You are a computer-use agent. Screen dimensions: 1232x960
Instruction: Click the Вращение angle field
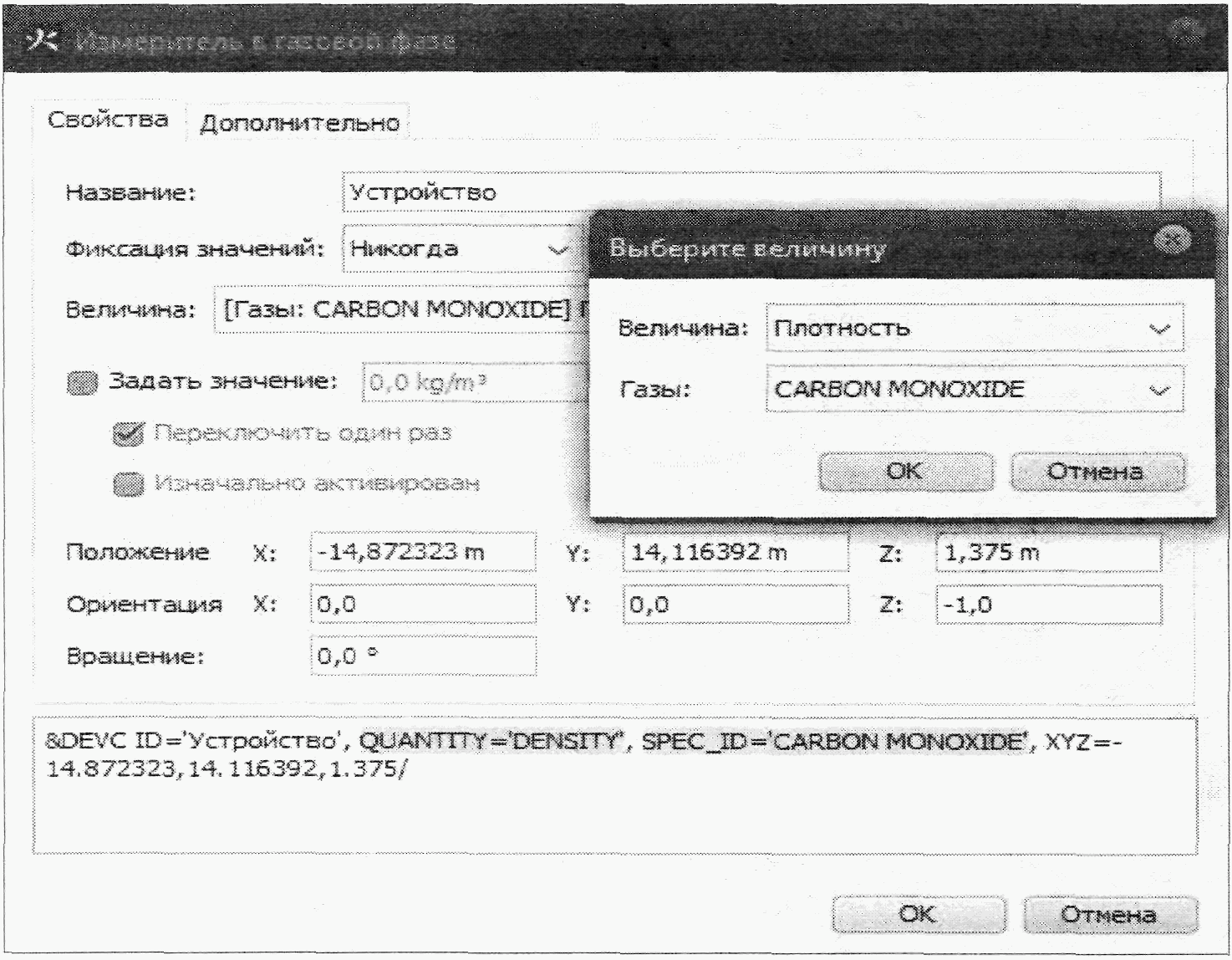(422, 656)
